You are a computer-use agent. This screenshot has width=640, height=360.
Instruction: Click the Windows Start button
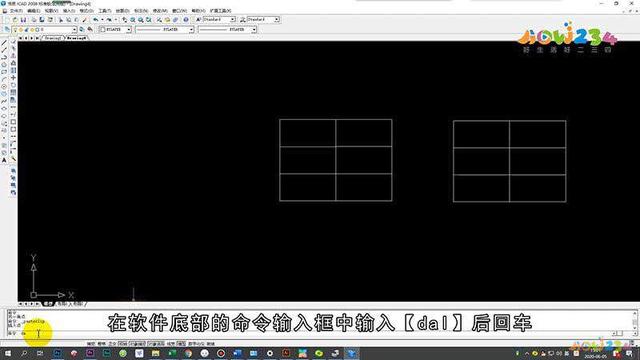click(8, 353)
